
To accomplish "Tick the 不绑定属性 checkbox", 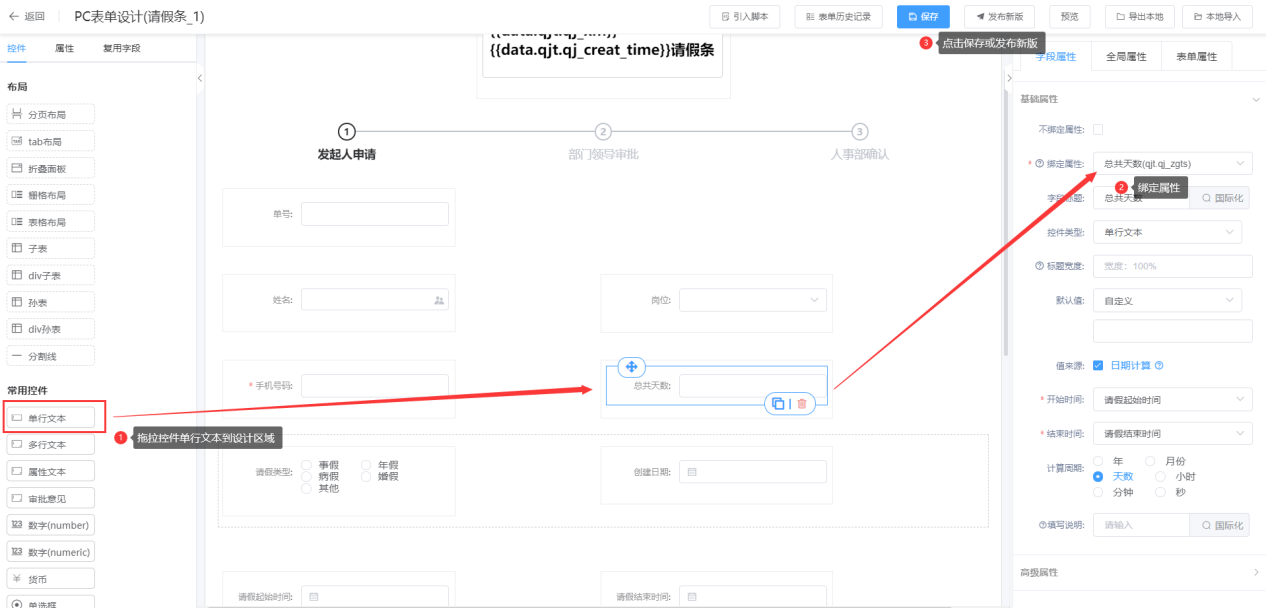I will point(1098,129).
